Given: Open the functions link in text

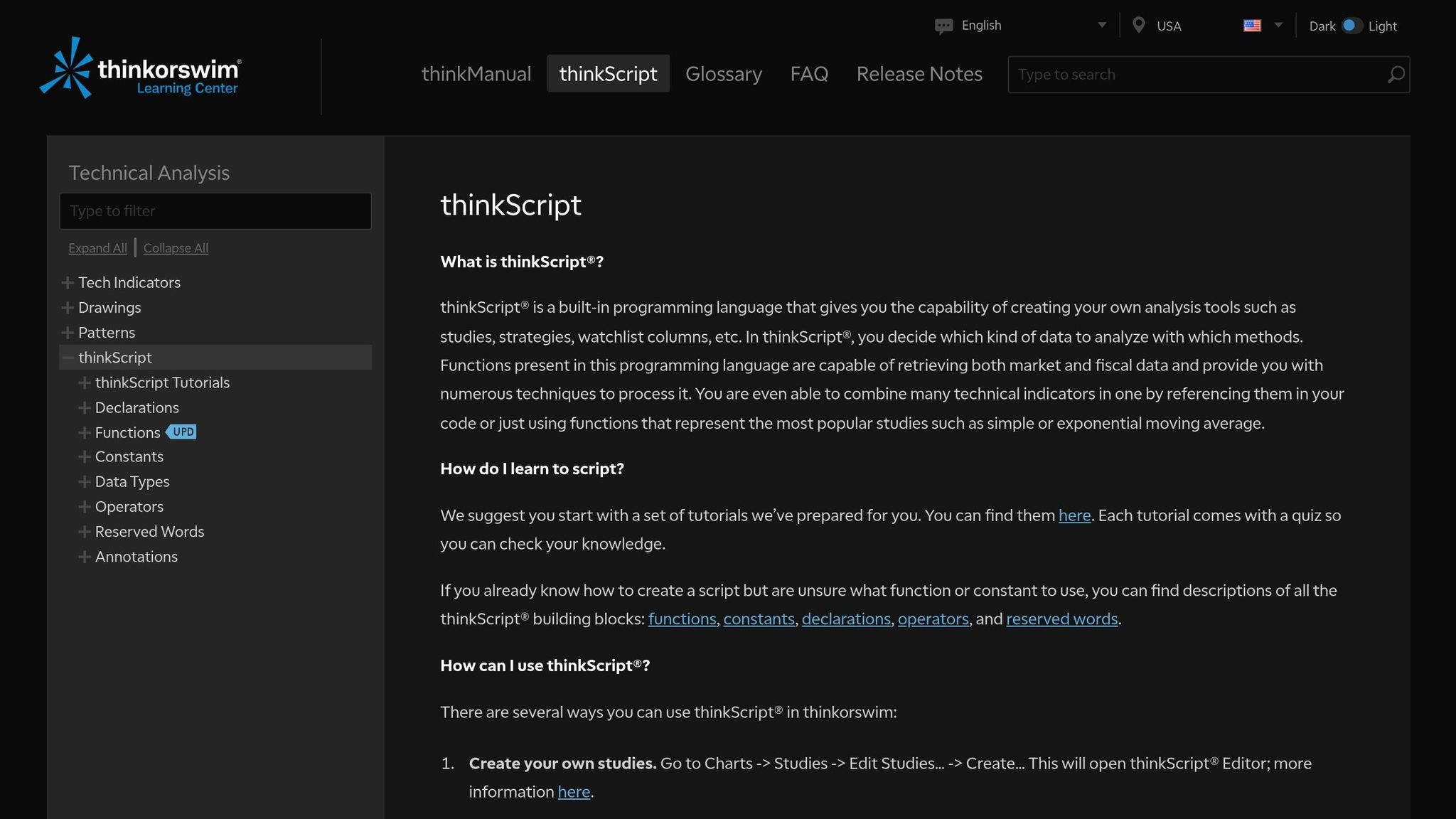Looking at the screenshot, I should [x=682, y=619].
